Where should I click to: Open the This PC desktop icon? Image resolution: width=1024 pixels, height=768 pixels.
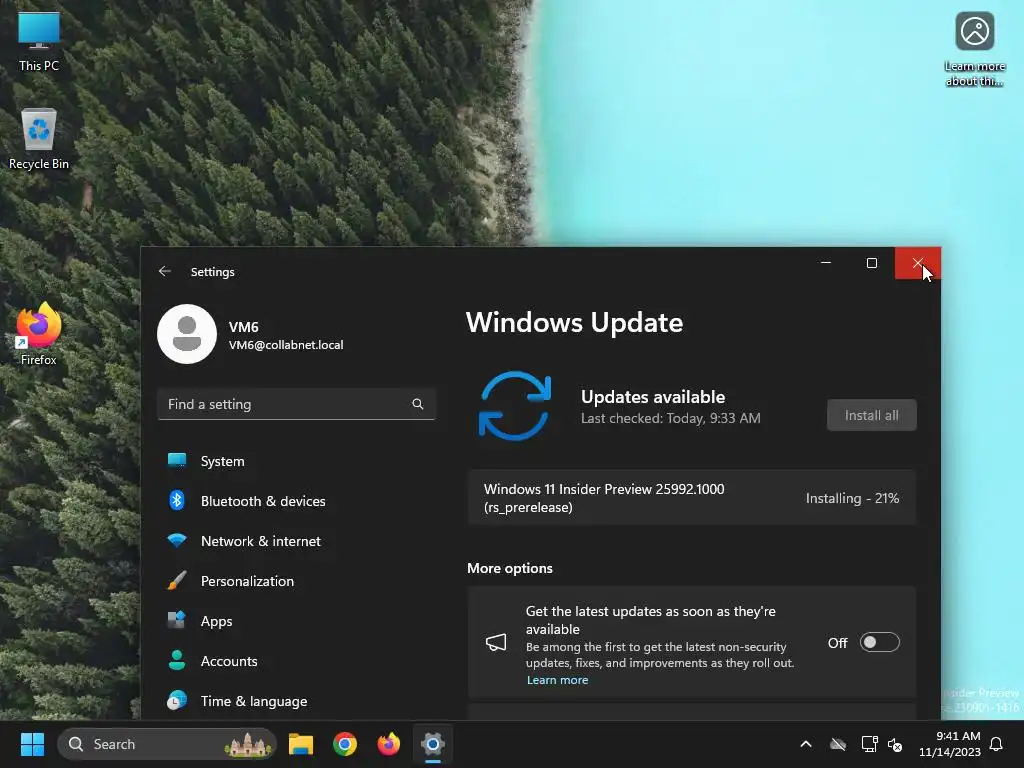pyautogui.click(x=39, y=42)
